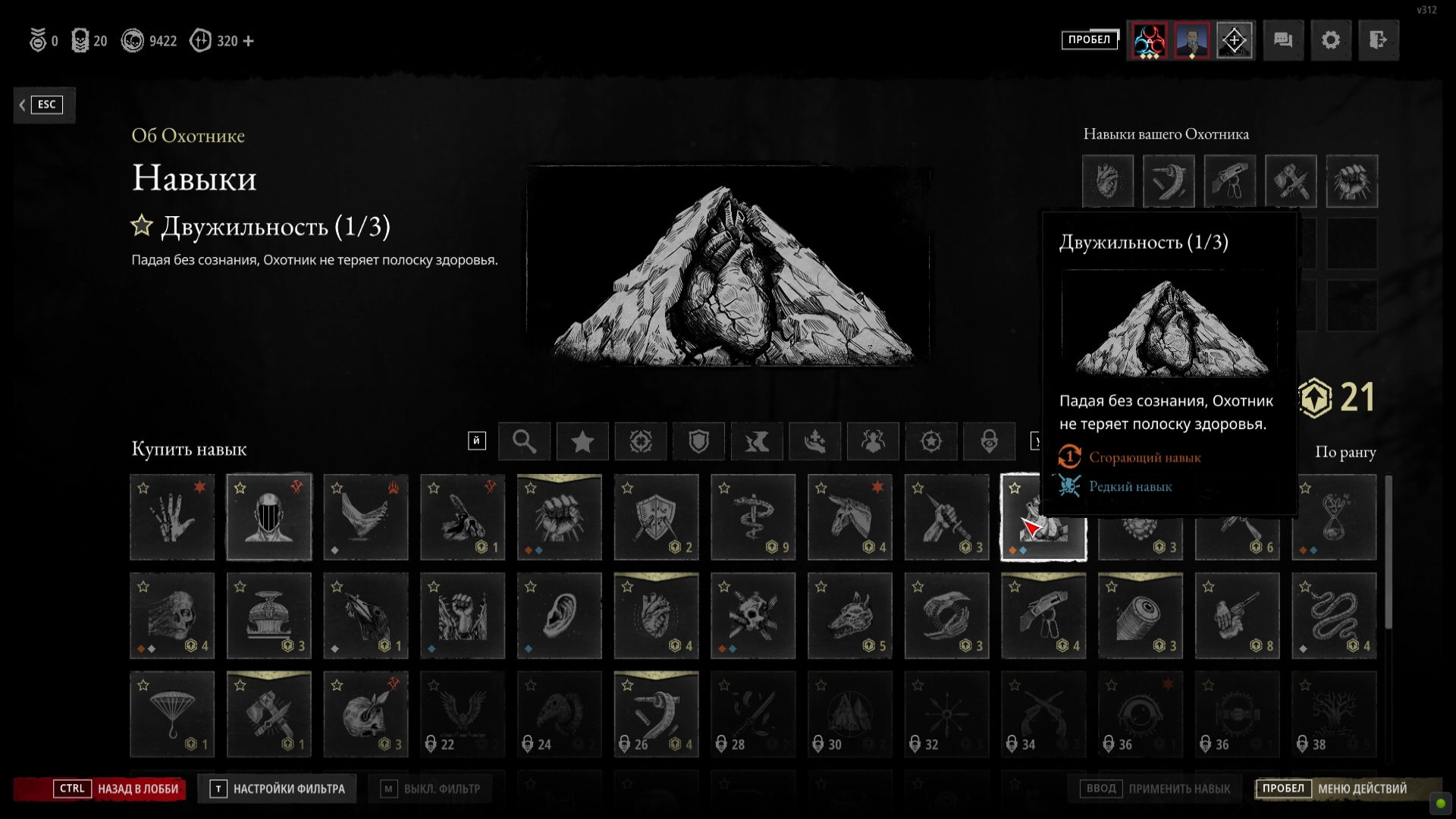
Task: Select the parachute skill thumbnail
Action: pyautogui.click(x=172, y=714)
